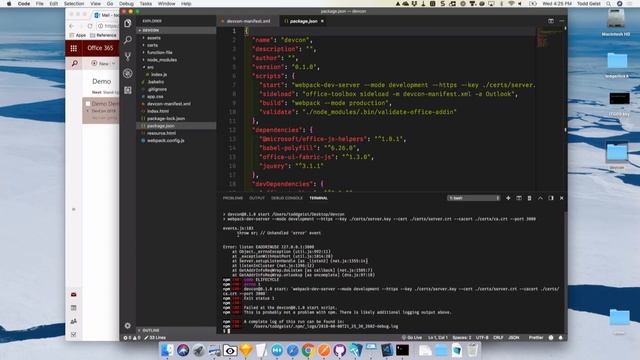Open the Source Control view
This screenshot has height=360, width=640.
point(128,56)
